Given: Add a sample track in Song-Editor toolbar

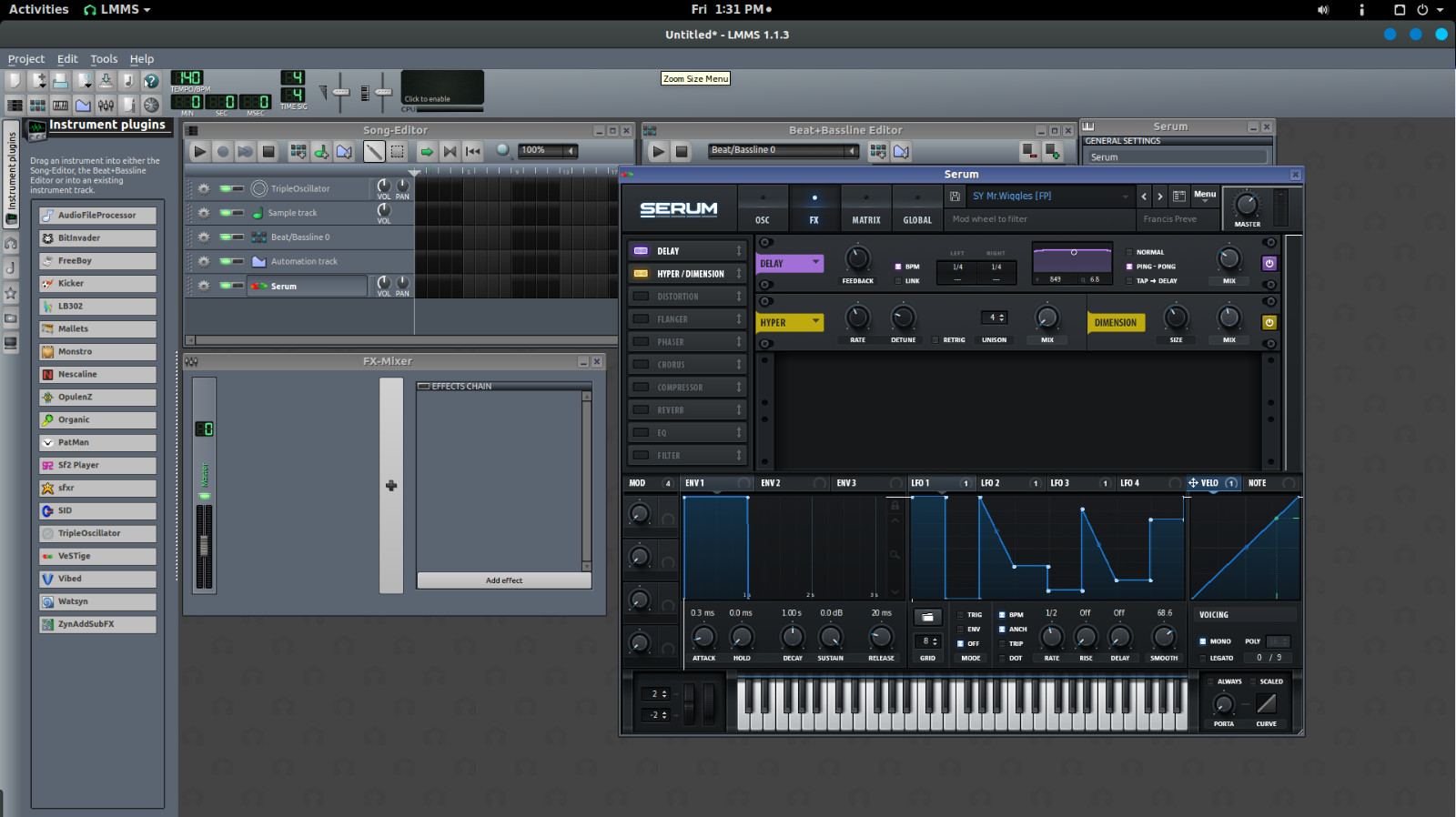Looking at the screenshot, I should coord(320,152).
